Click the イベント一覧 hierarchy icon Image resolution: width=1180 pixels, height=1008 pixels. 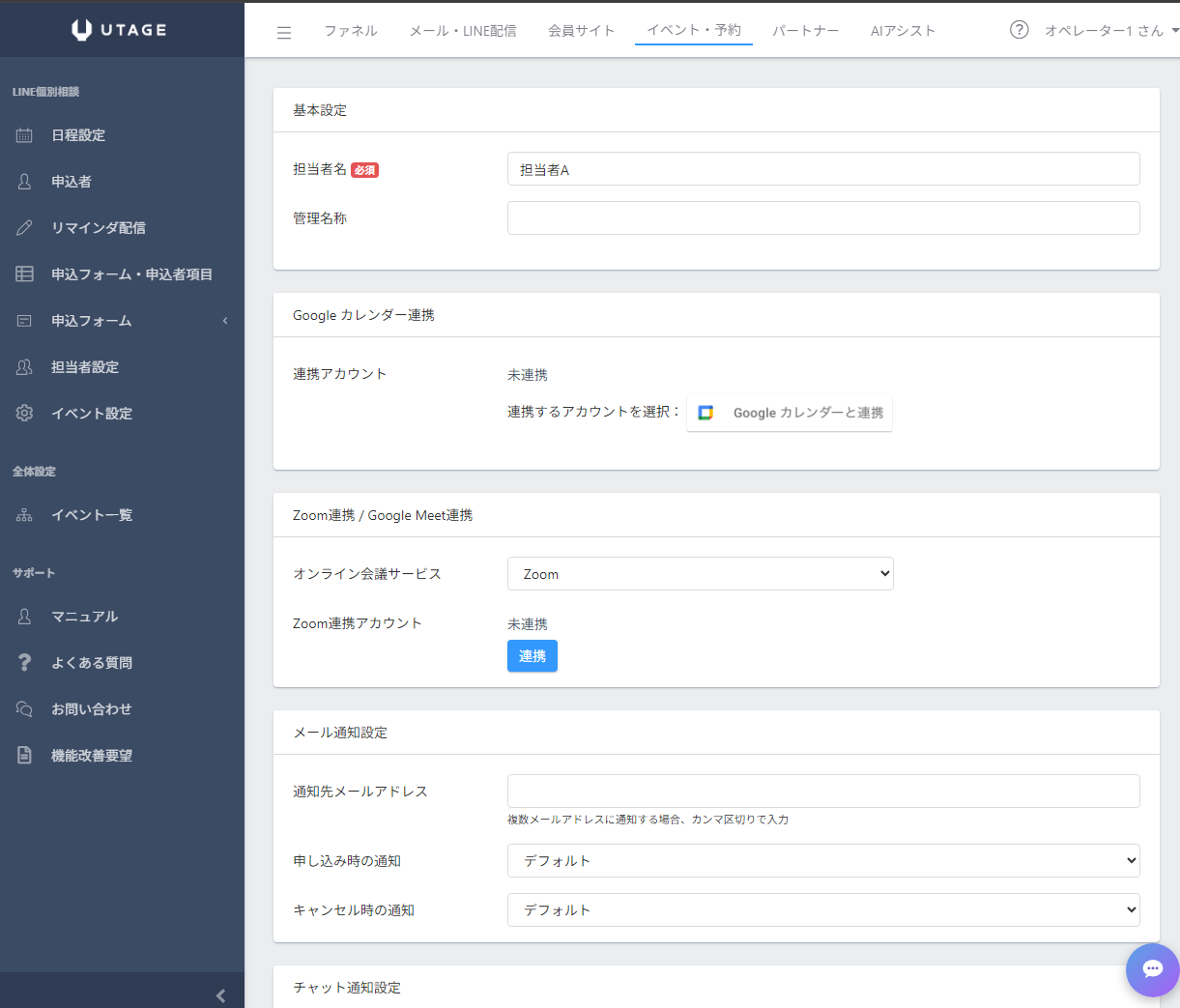[24, 515]
